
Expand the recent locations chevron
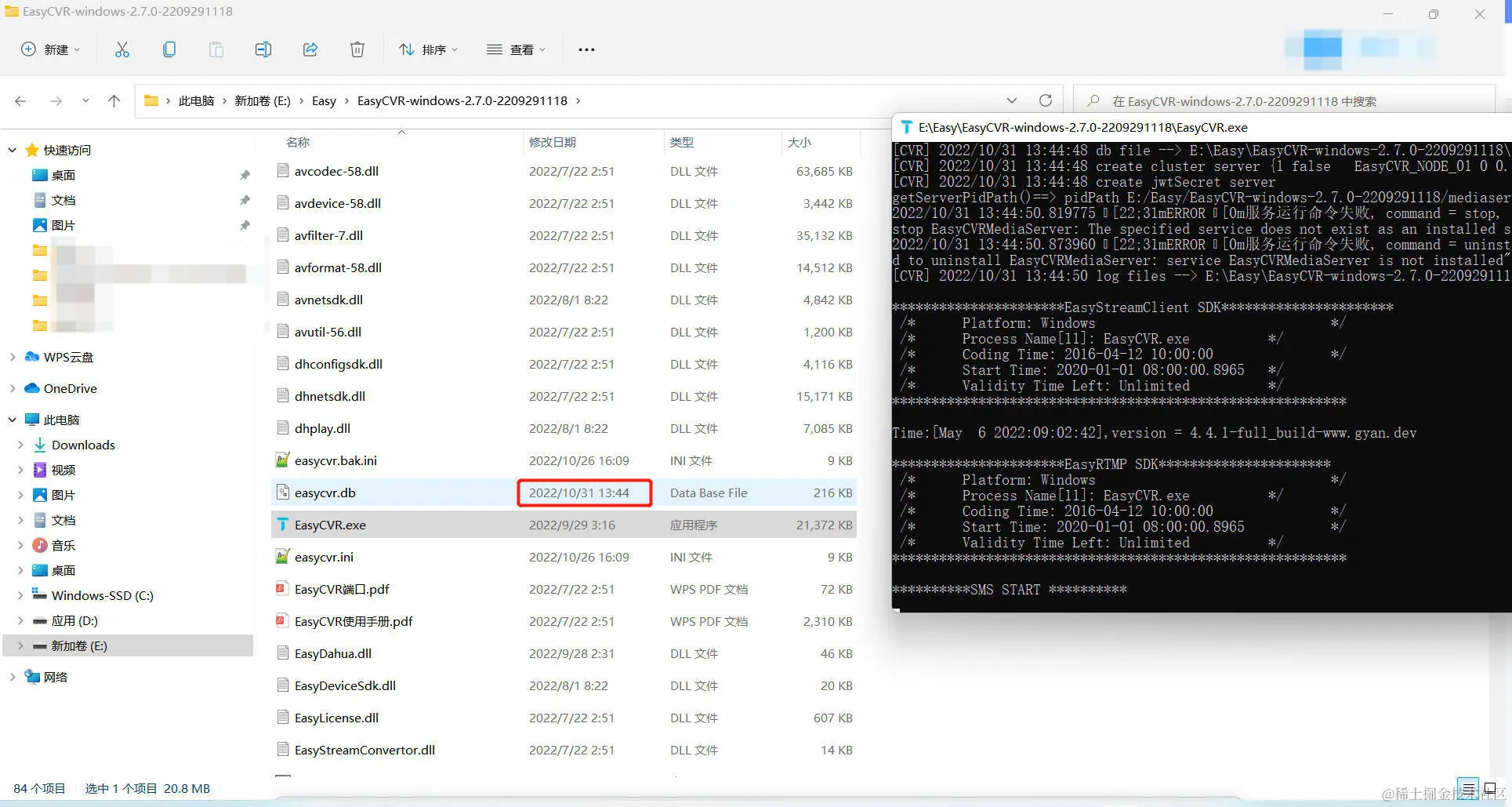[x=85, y=100]
